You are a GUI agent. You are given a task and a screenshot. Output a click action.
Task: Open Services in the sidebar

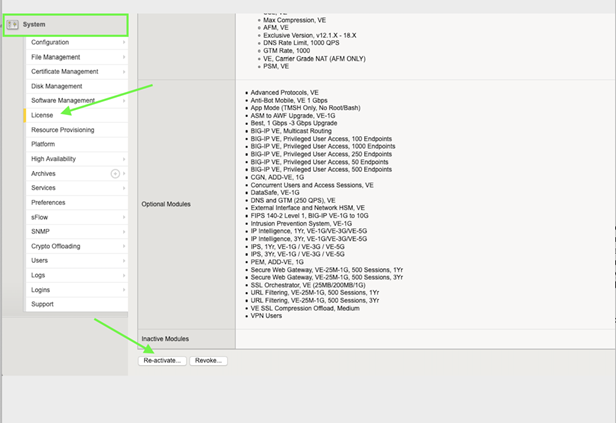(77, 188)
